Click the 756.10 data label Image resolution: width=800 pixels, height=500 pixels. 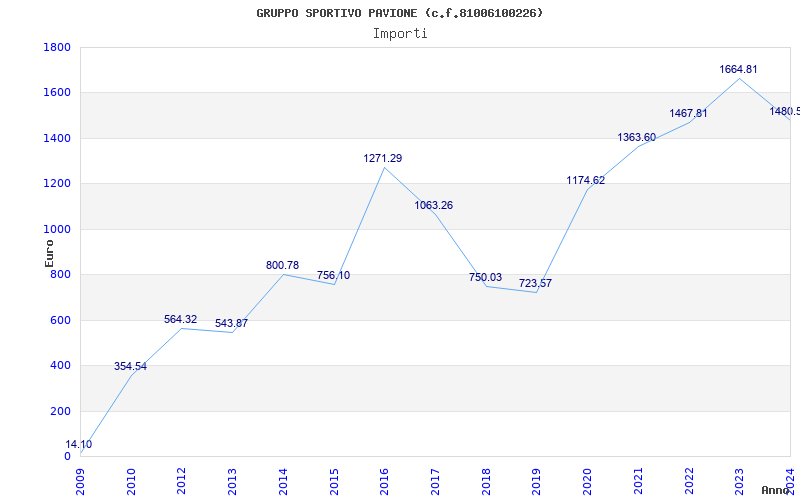click(333, 276)
